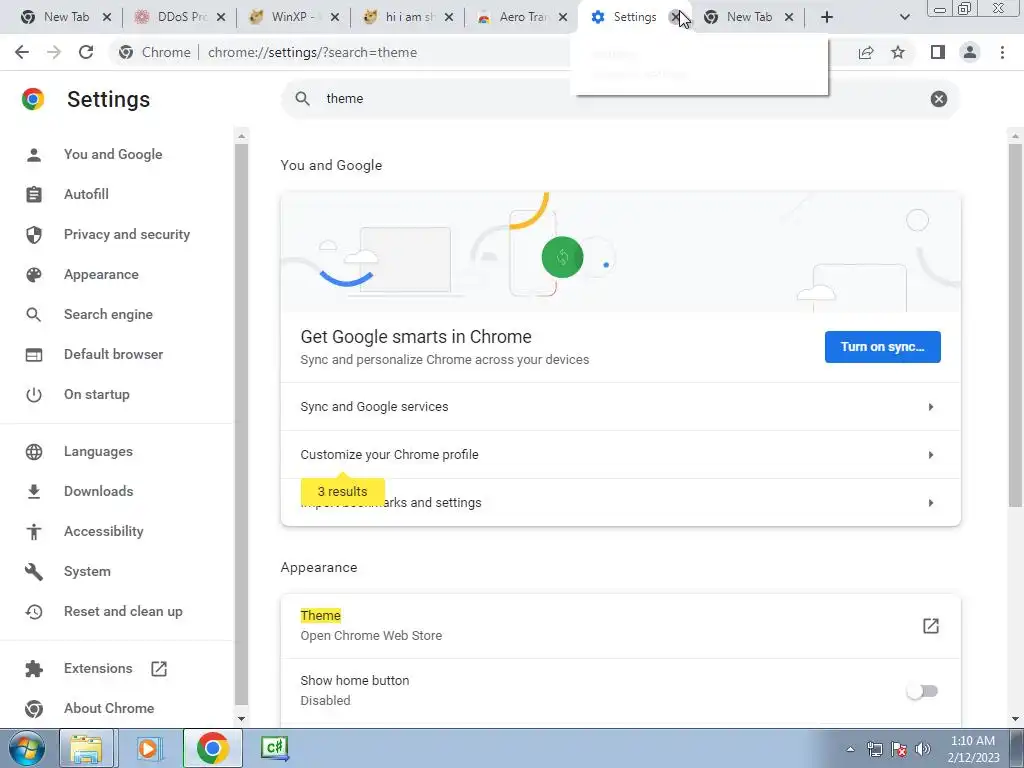Viewport: 1024px width, 768px height.
Task: Open a new tab with plus button
Action: tap(827, 17)
